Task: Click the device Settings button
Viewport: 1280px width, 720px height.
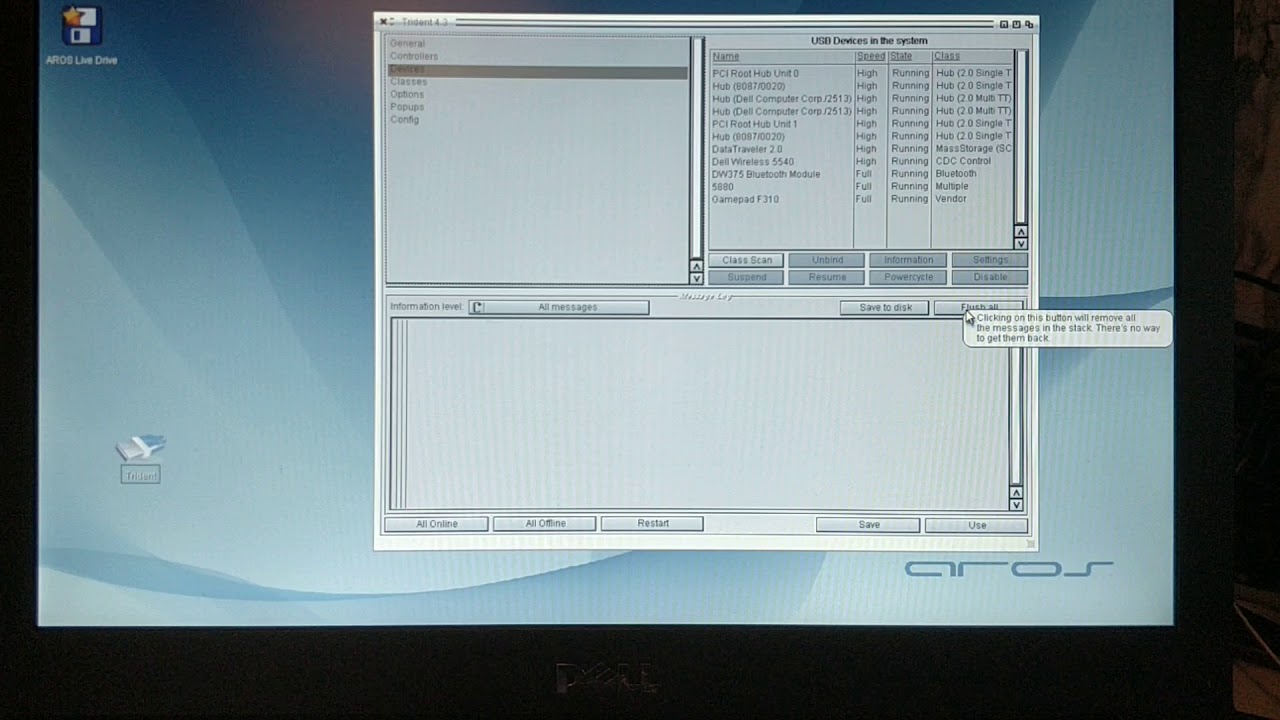Action: [989, 260]
